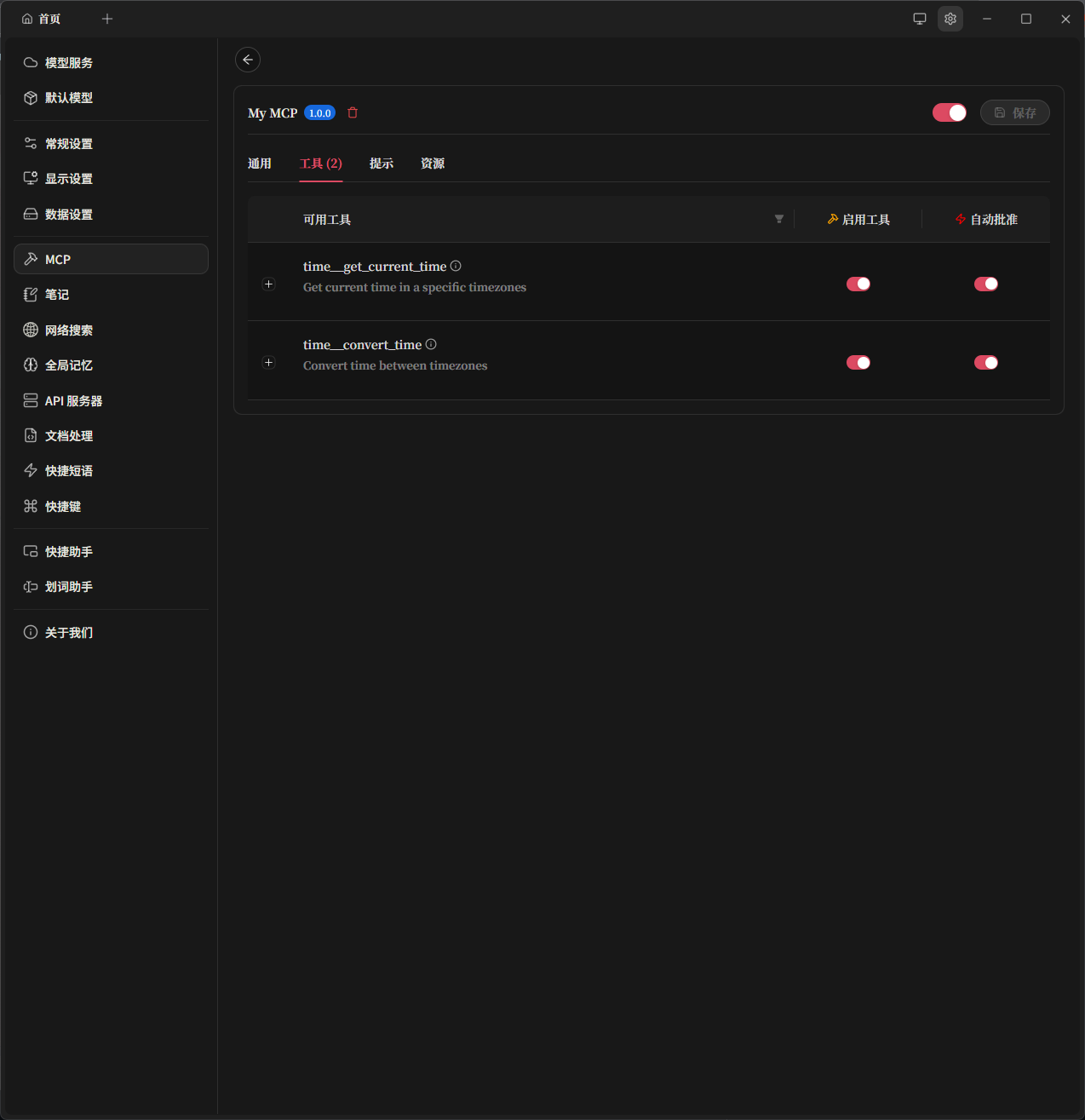Click the monitor icon in title bar

(920, 19)
